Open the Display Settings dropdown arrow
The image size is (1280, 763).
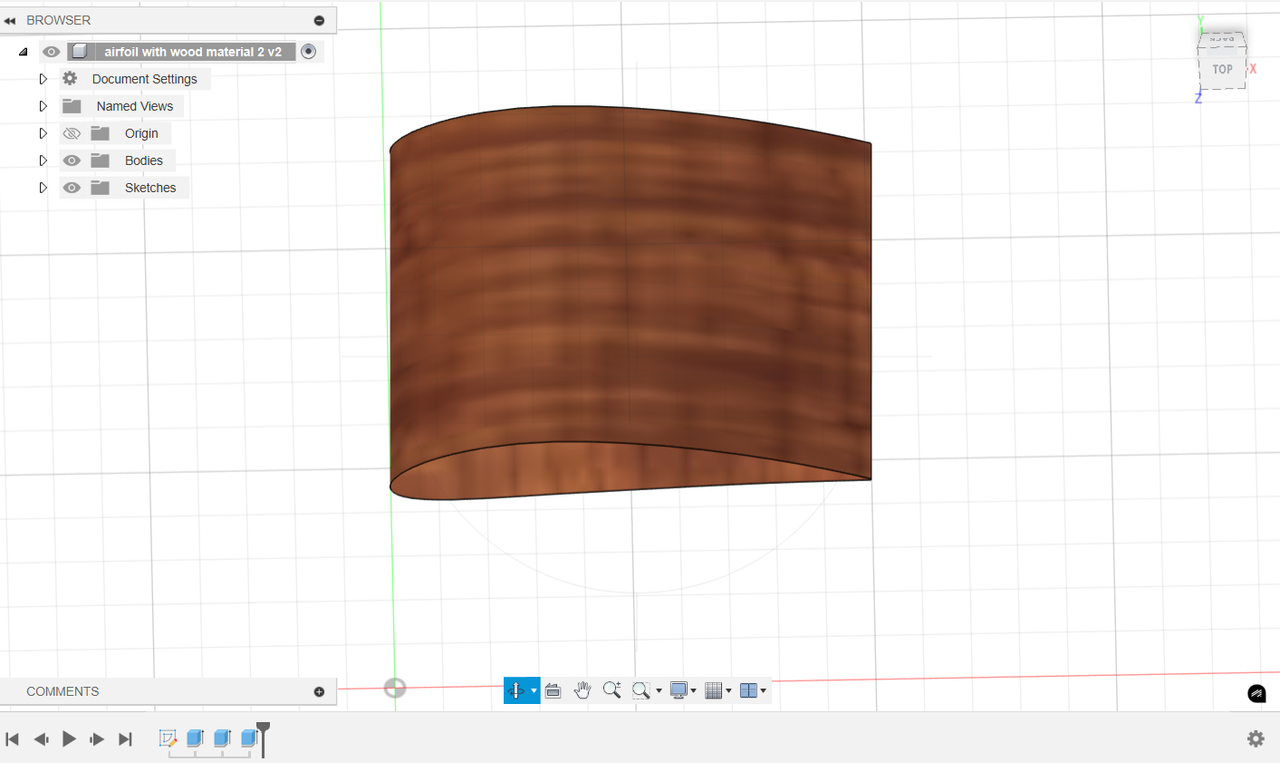(694, 691)
